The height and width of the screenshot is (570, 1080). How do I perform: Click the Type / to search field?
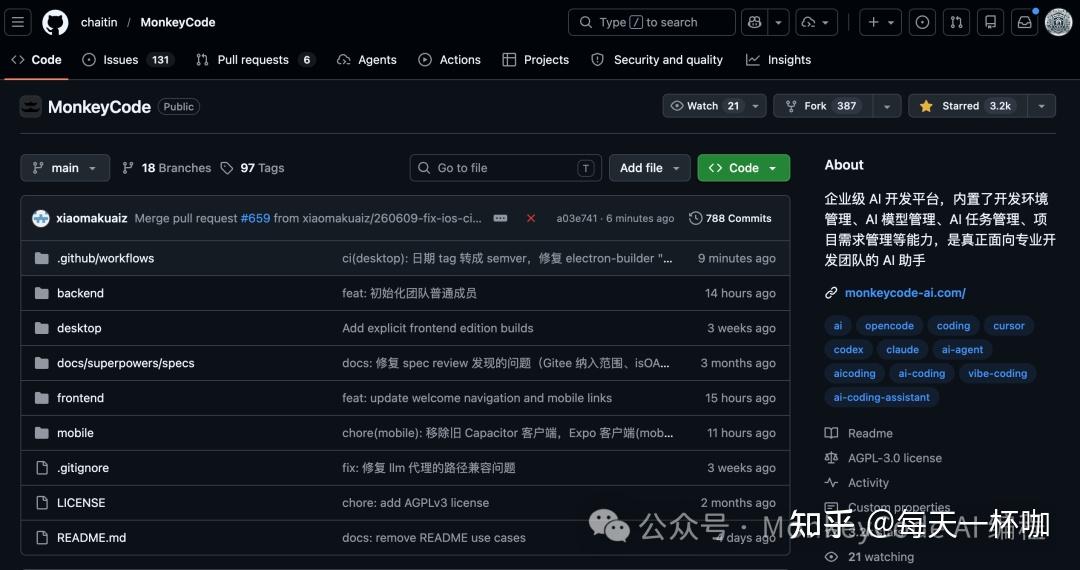[x=652, y=22]
